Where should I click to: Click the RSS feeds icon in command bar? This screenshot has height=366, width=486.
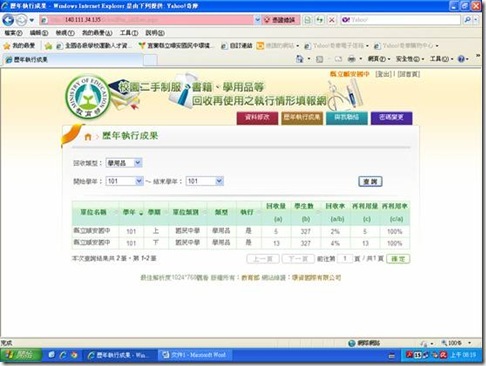click(x=319, y=59)
